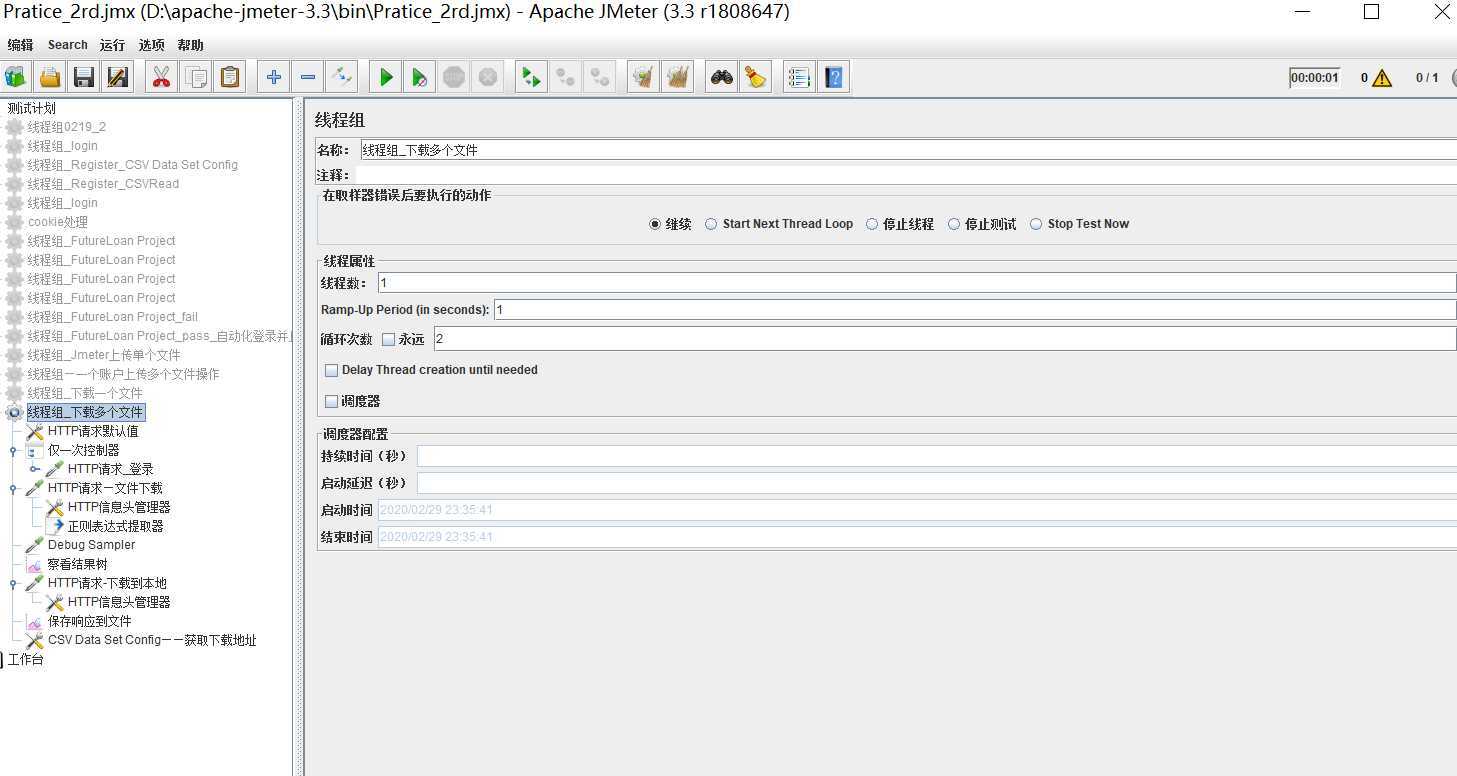Click the 名称 name input field

point(907,150)
